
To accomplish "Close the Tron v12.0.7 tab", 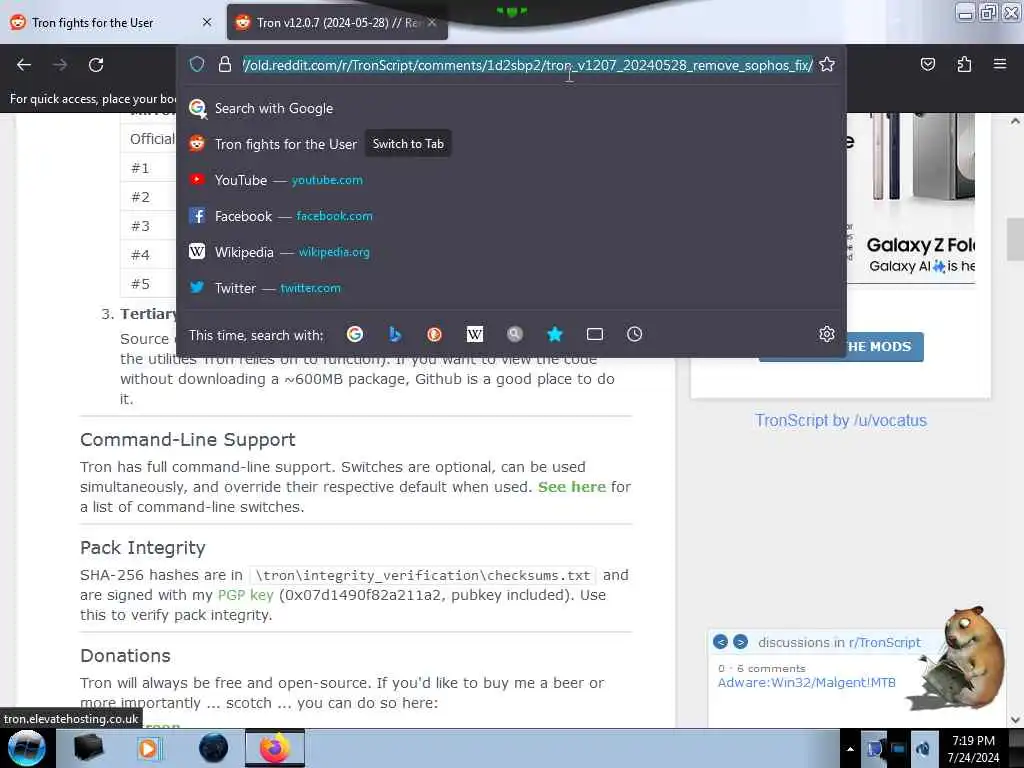I will point(432,22).
